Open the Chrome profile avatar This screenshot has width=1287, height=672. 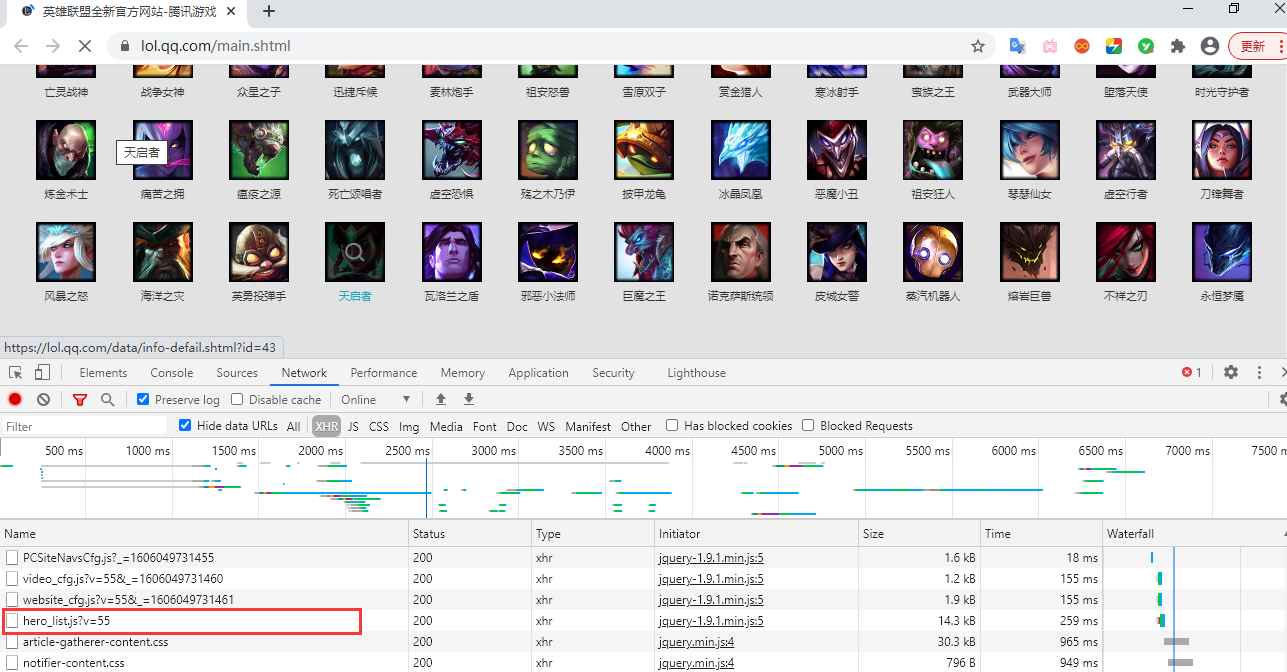pos(1210,46)
